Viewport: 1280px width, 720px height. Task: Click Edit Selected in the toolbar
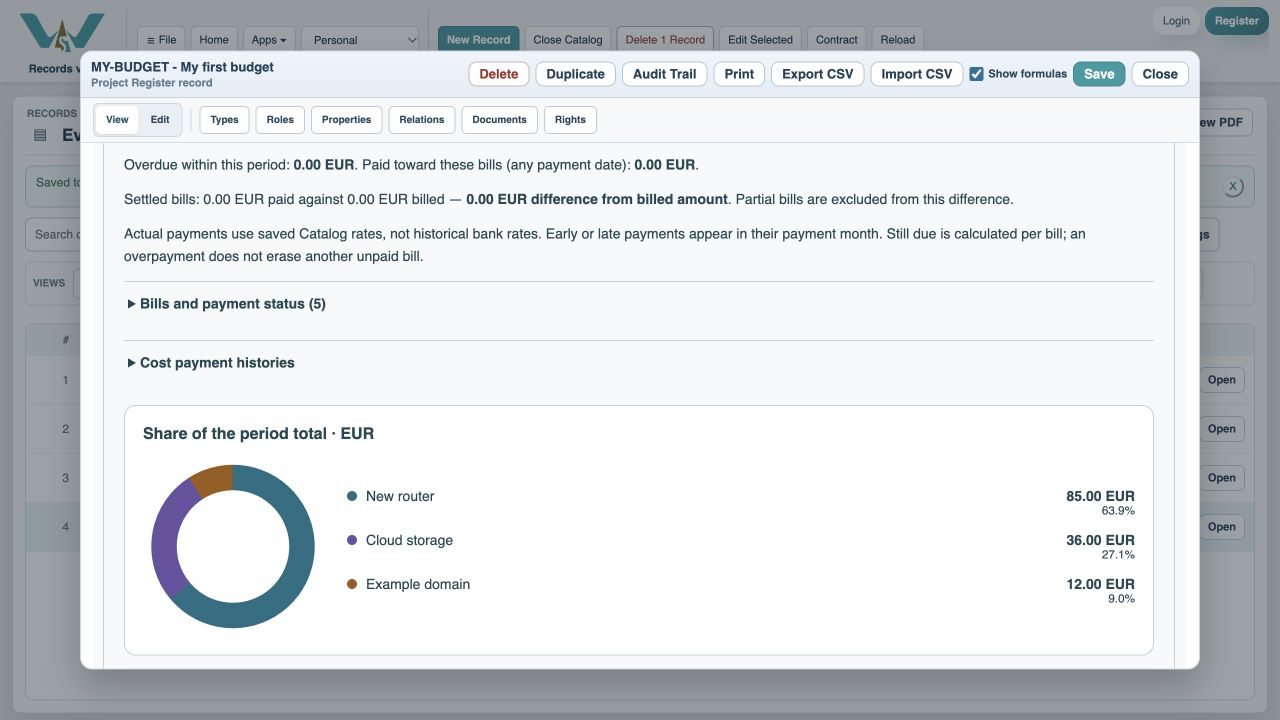[760, 40]
